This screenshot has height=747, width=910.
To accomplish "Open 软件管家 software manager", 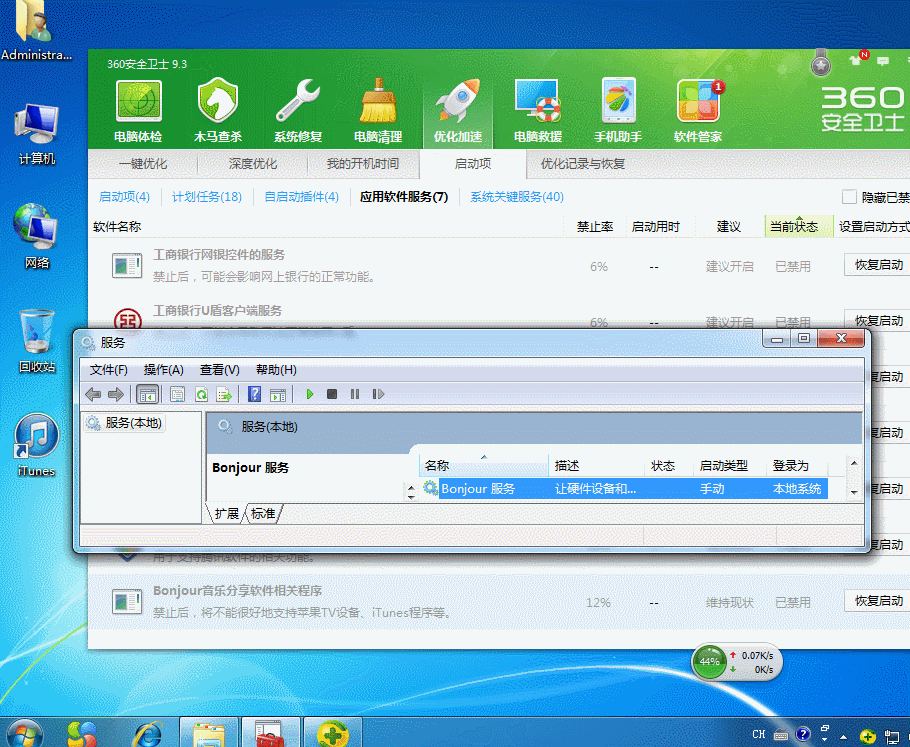I will [x=698, y=111].
